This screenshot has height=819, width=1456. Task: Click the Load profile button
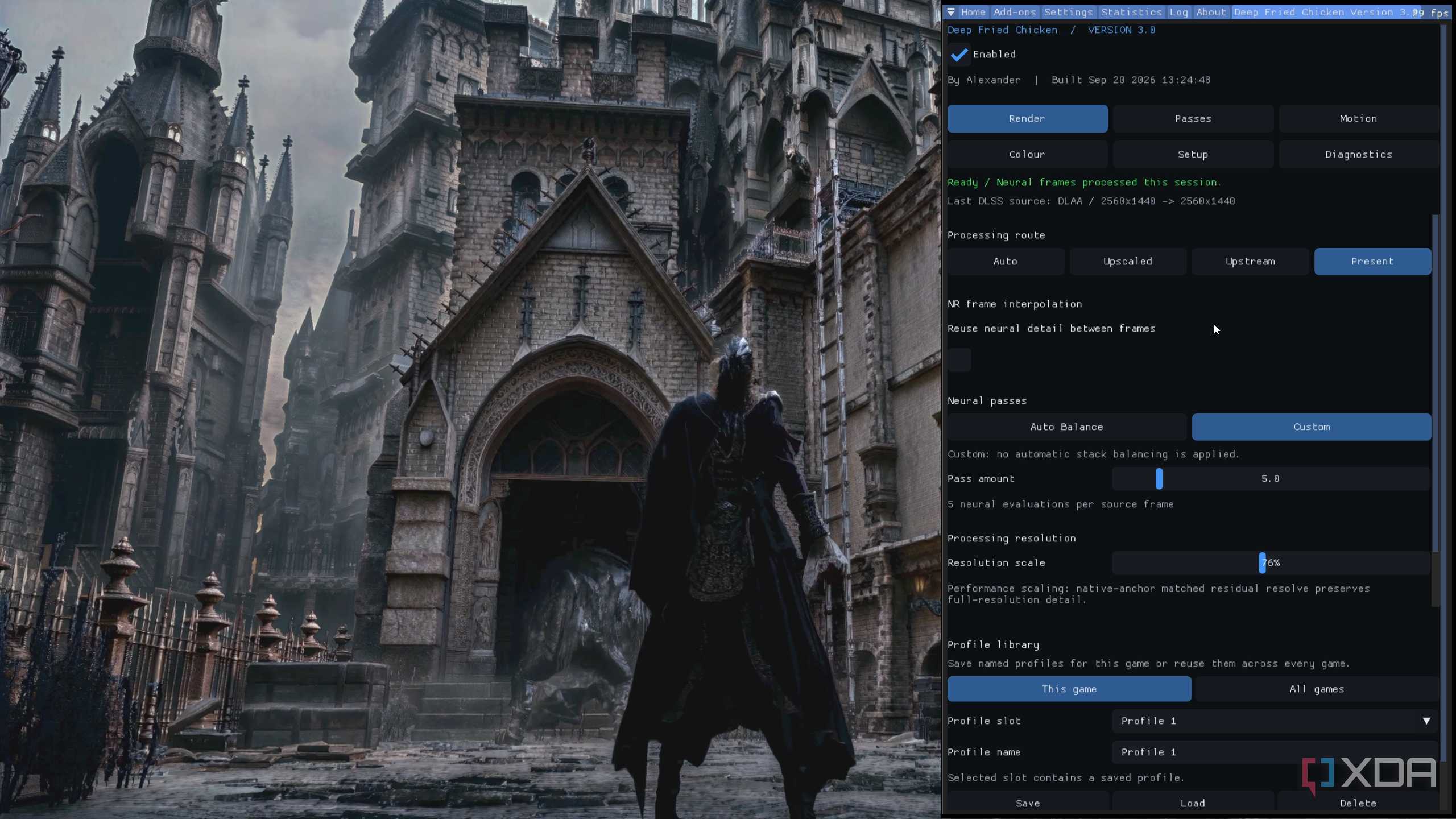(x=1193, y=802)
